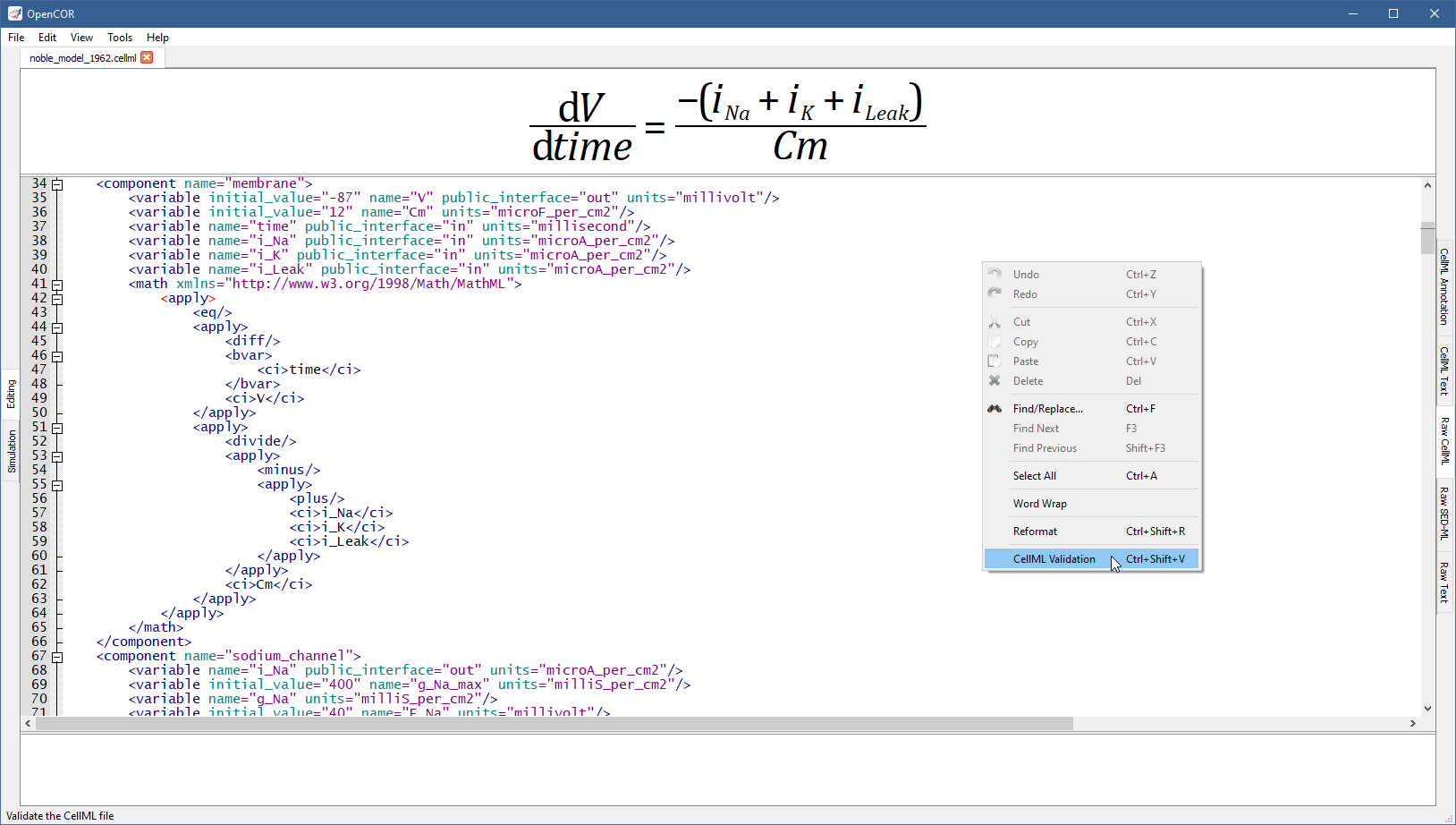This screenshot has height=825, width=1456.
Task: Choose Reformat in the context menu
Action: [1035, 532]
